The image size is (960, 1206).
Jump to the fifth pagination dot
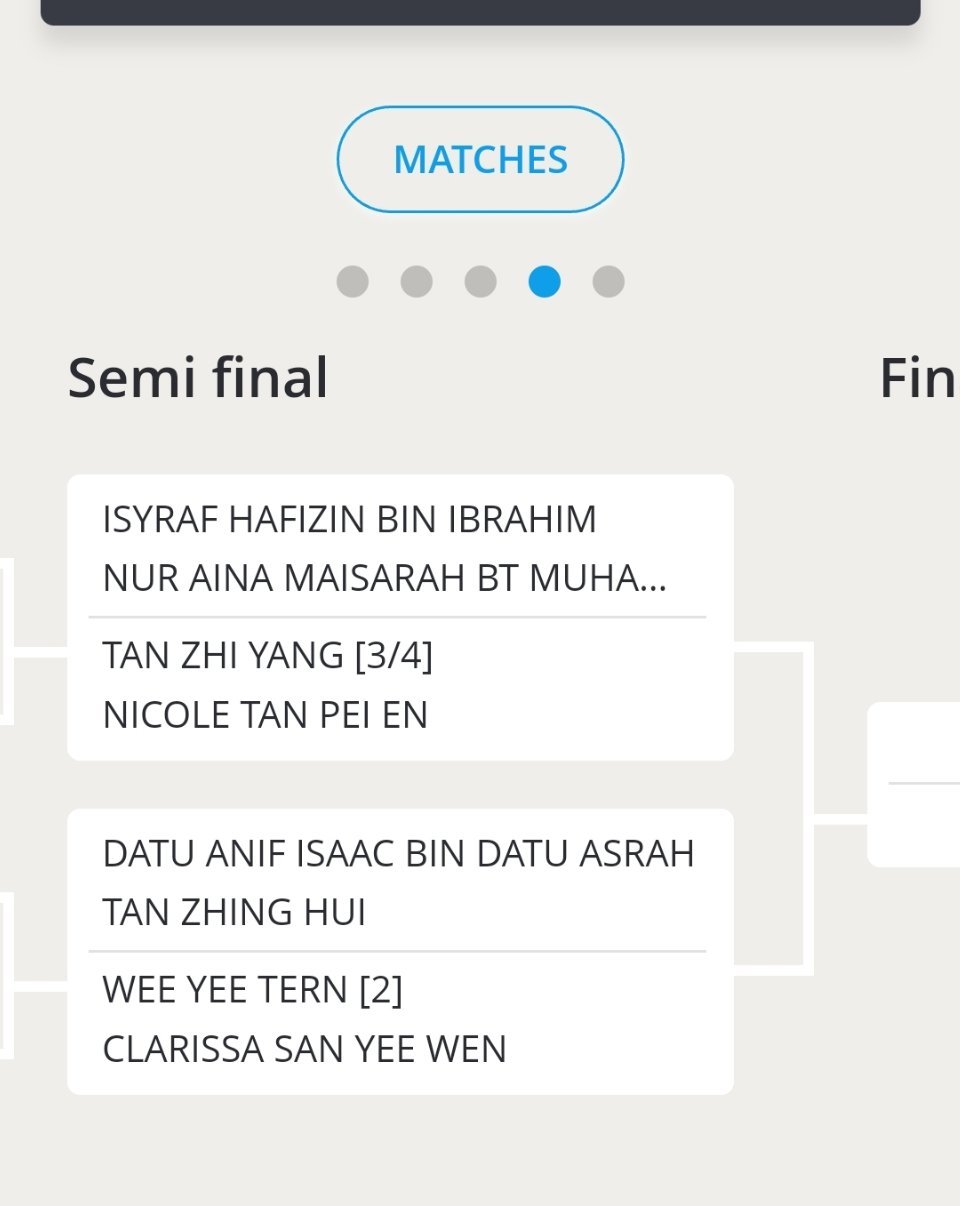[608, 282]
